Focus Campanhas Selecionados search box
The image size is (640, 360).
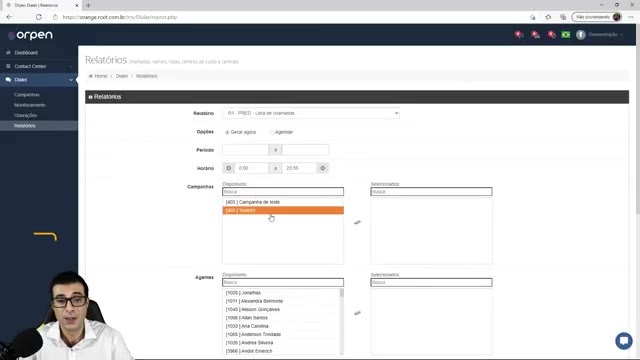(431, 191)
